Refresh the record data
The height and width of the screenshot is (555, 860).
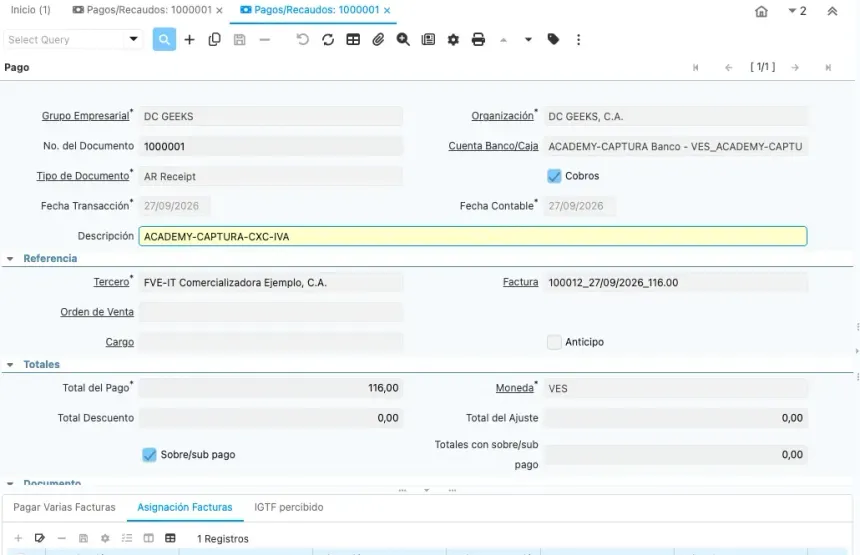click(328, 39)
